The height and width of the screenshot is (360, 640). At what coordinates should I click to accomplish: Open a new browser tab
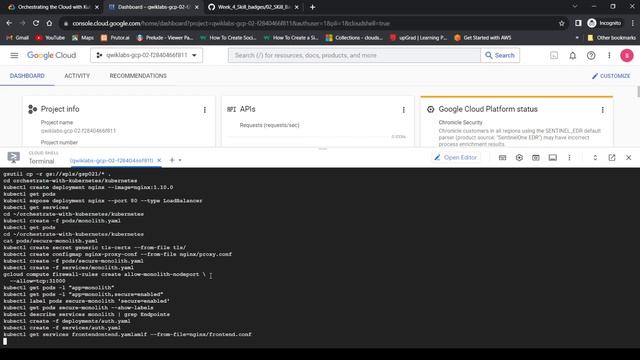pyautogui.click(x=312, y=7)
